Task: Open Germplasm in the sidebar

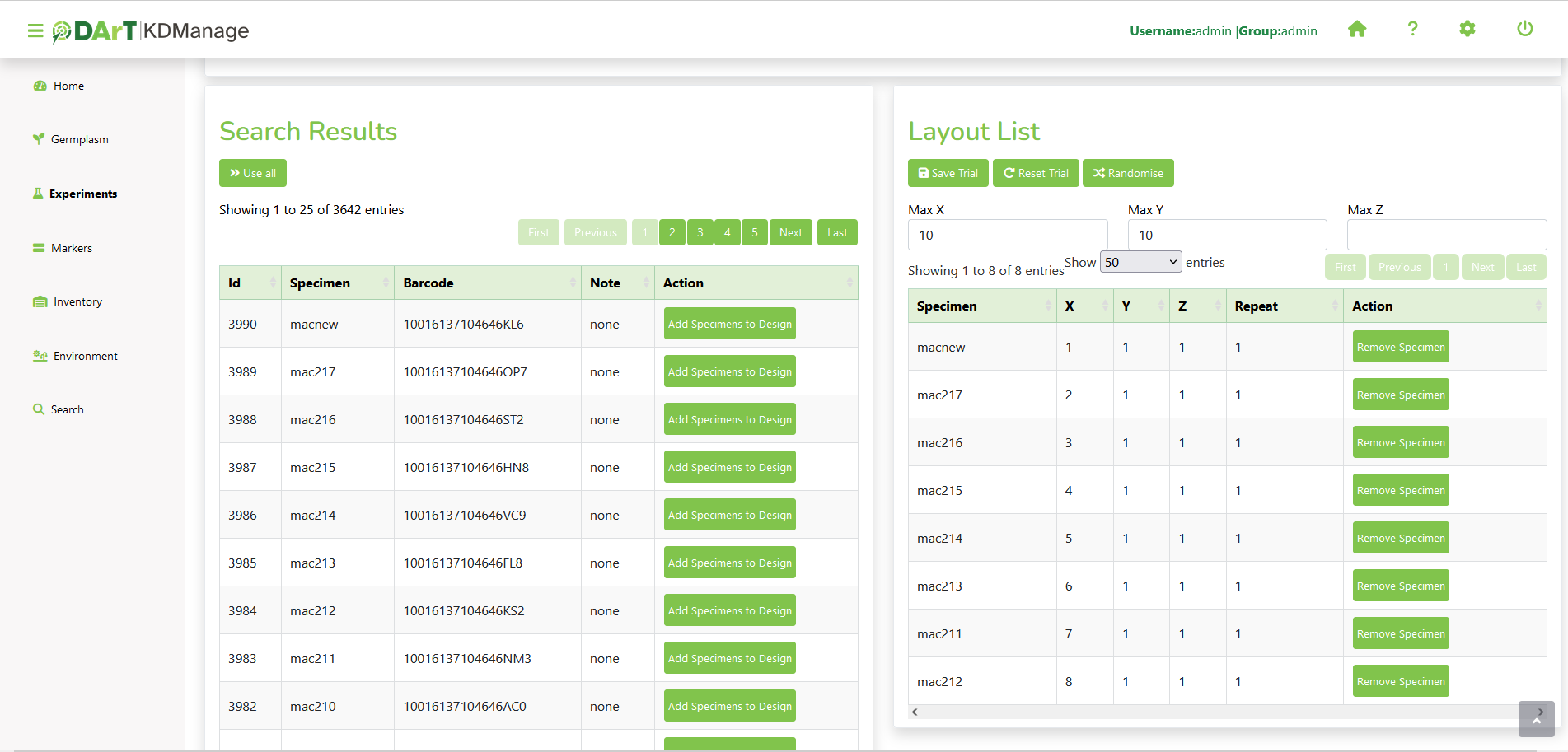Action: click(79, 139)
